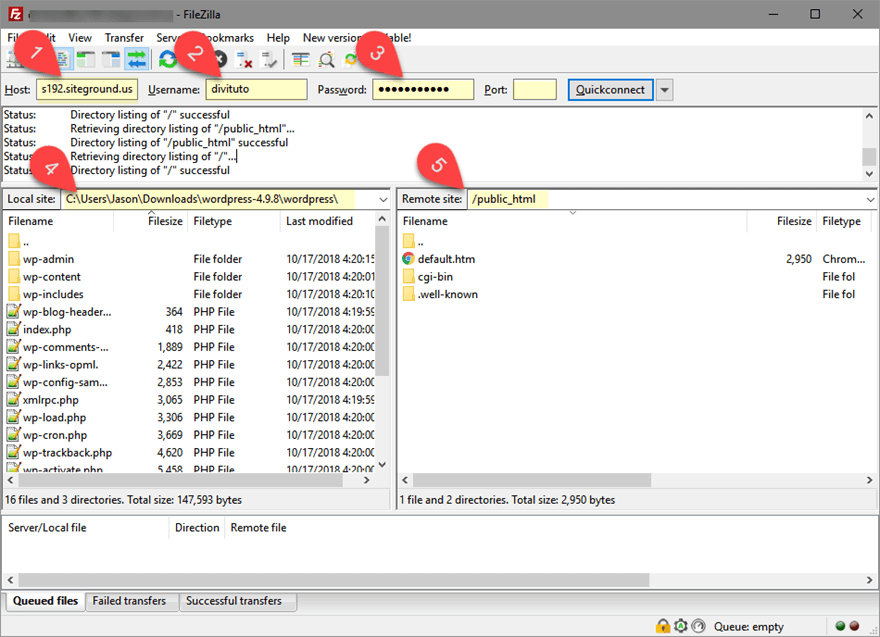Click folder icon next to wp-admin
The height and width of the screenshot is (637, 880).
point(14,259)
